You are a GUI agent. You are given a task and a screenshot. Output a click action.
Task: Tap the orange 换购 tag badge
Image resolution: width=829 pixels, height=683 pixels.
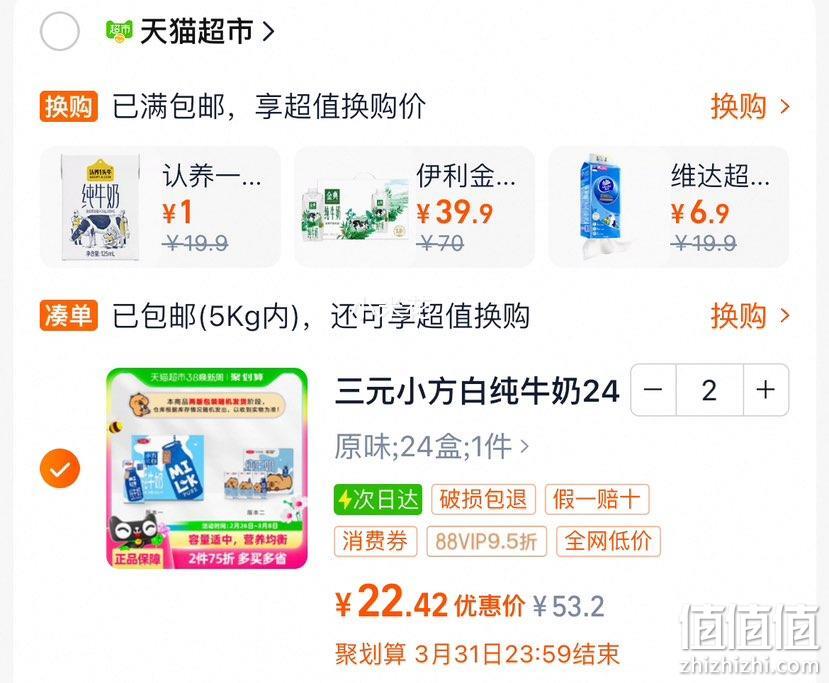[69, 107]
